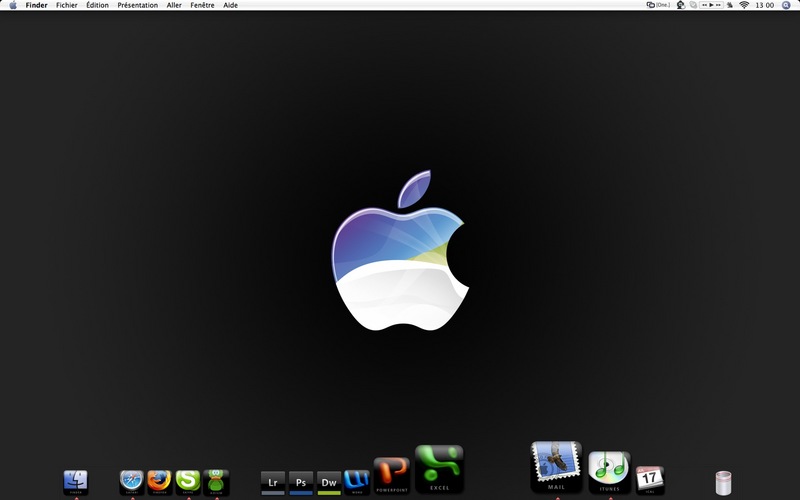Open the Trash in the dock
Image resolution: width=800 pixels, height=500 pixels.
point(723,483)
